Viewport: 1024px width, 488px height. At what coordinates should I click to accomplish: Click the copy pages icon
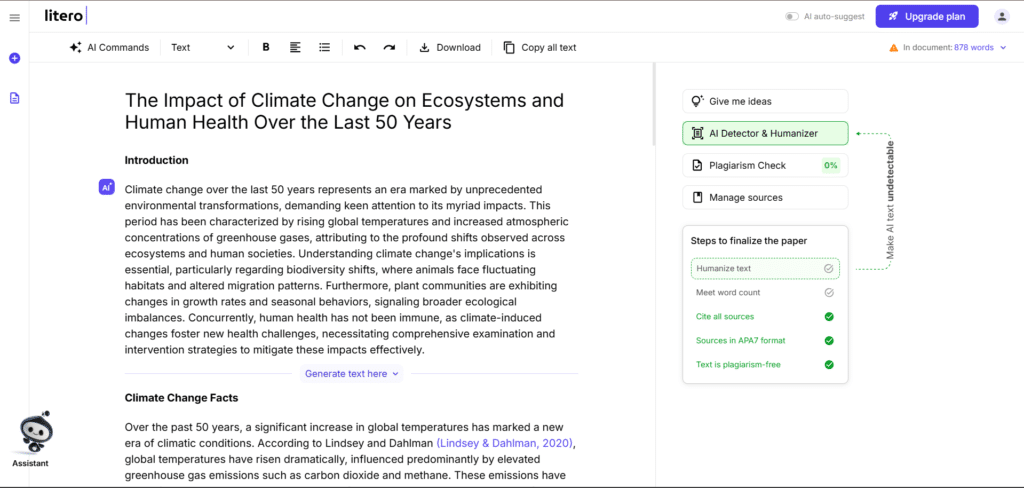point(509,47)
